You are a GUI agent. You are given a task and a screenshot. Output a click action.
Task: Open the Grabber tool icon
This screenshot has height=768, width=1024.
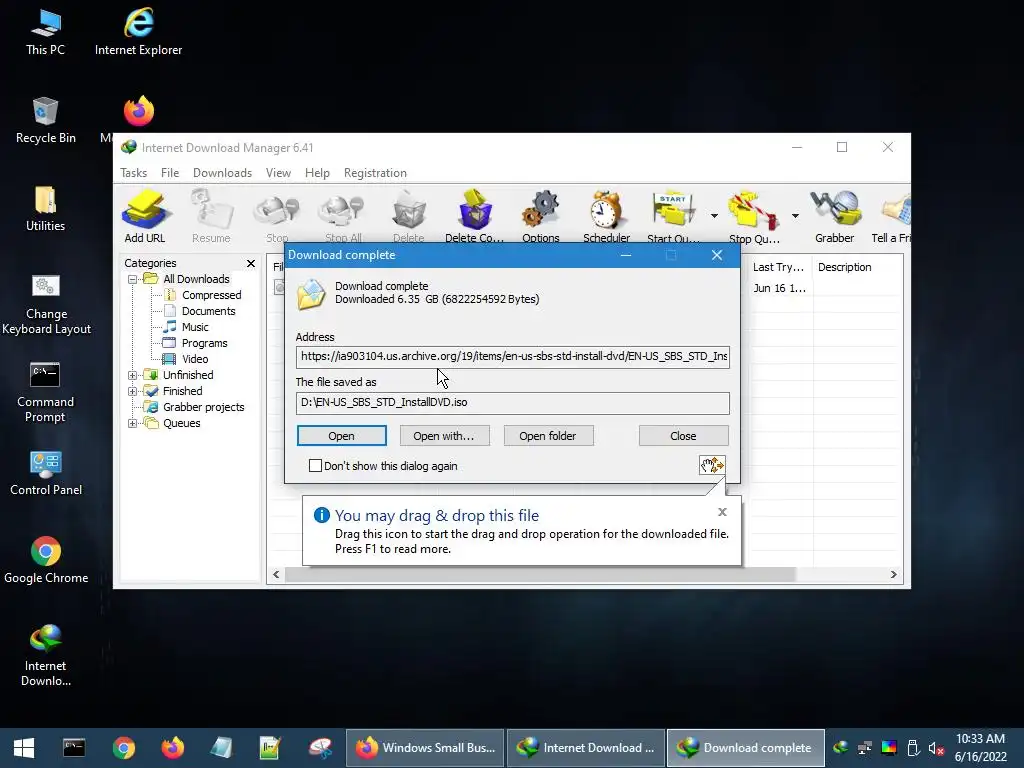click(x=835, y=216)
